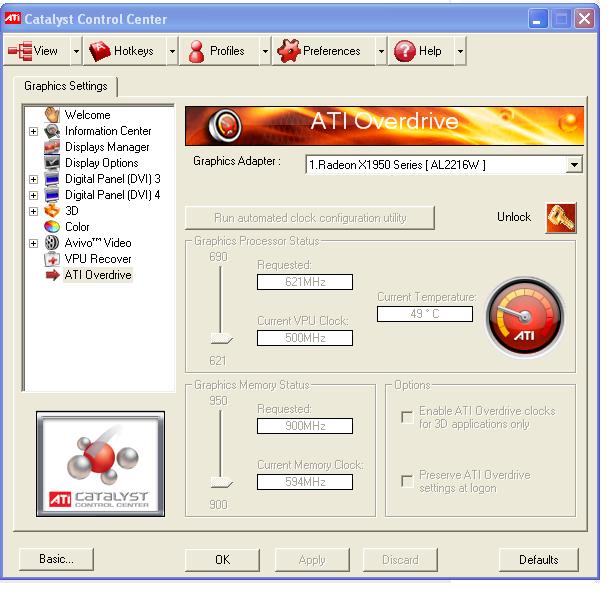This screenshot has width=609, height=593.
Task: Run automated clock configuration utility
Action: coord(310,218)
